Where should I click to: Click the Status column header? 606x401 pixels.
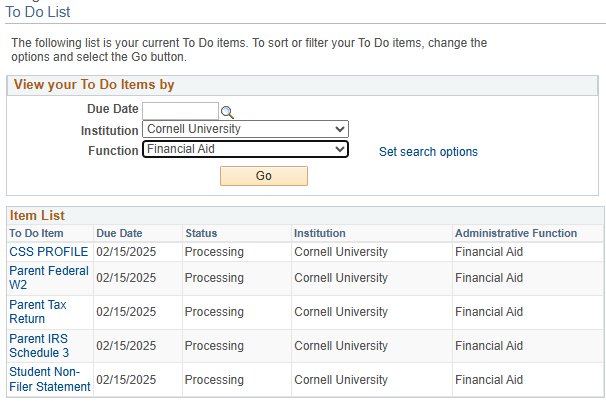pos(201,233)
